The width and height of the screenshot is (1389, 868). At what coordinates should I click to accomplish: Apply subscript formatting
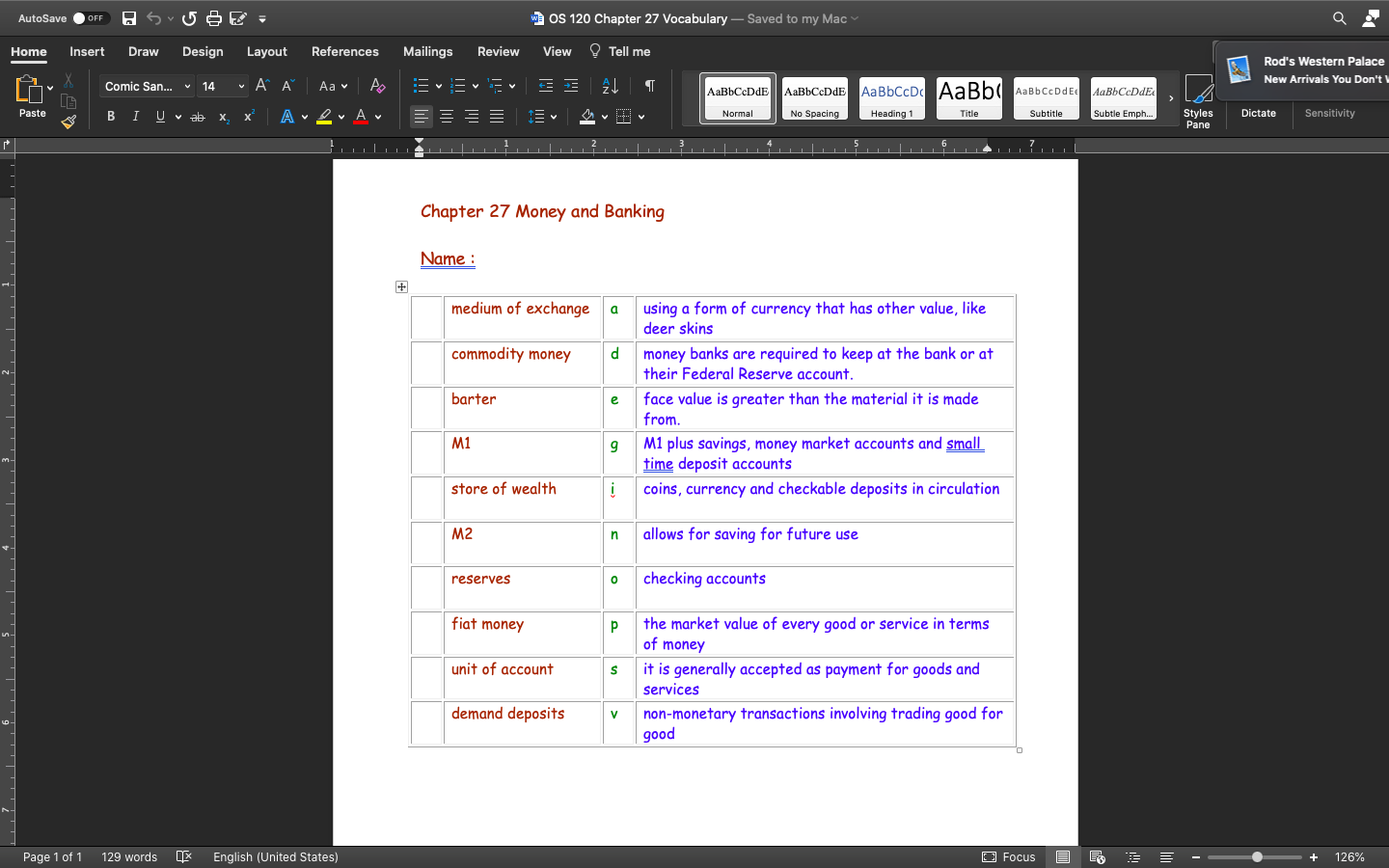click(223, 117)
